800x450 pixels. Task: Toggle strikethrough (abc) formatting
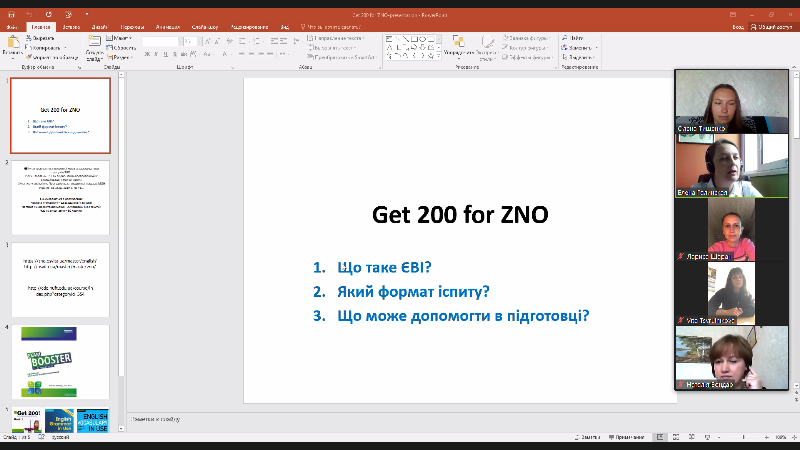pyautogui.click(x=184, y=54)
